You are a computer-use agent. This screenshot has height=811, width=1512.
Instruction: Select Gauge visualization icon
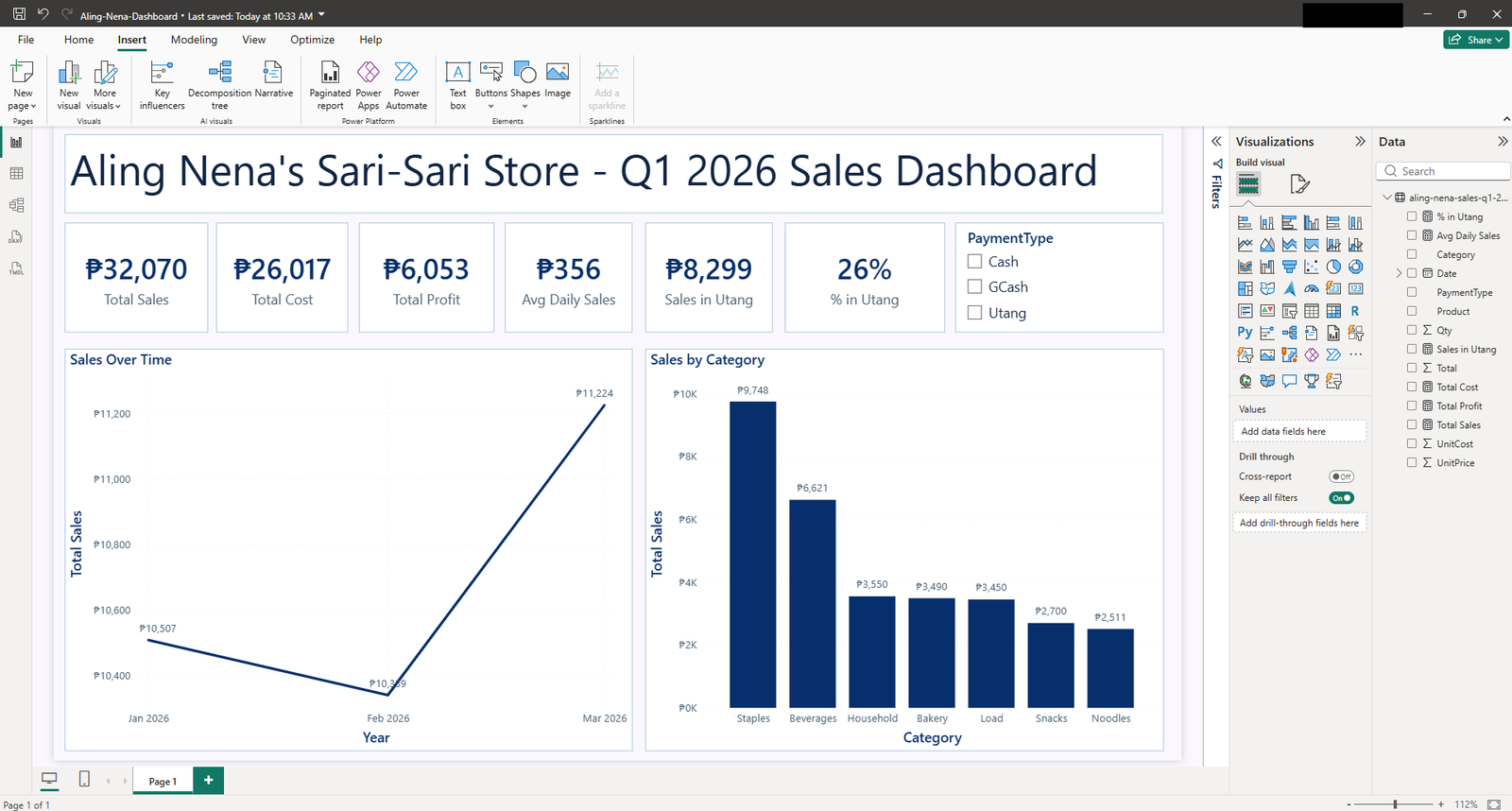1312,288
